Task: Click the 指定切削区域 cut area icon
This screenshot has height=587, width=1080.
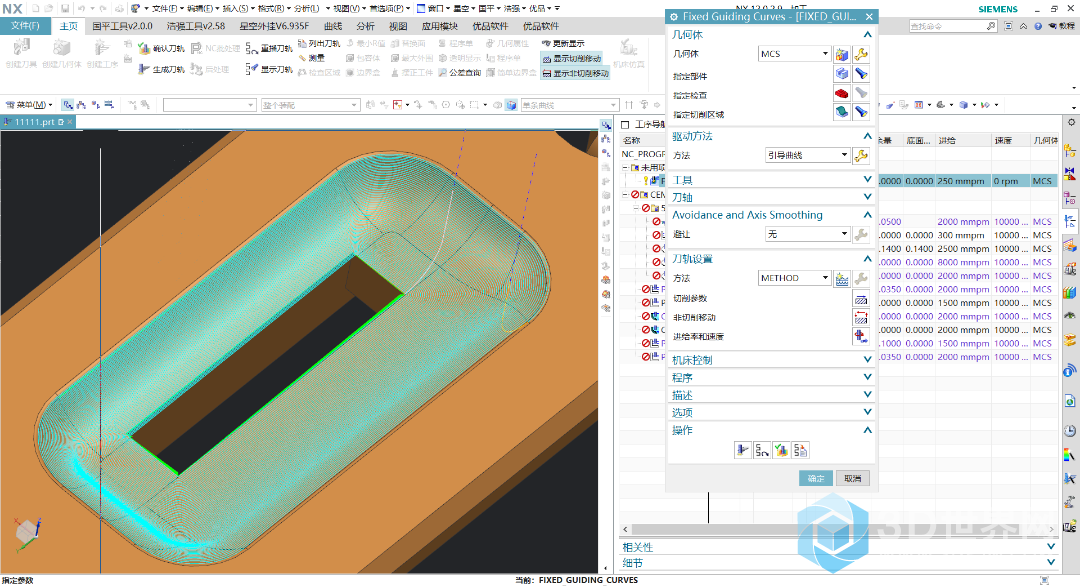Action: [x=842, y=112]
